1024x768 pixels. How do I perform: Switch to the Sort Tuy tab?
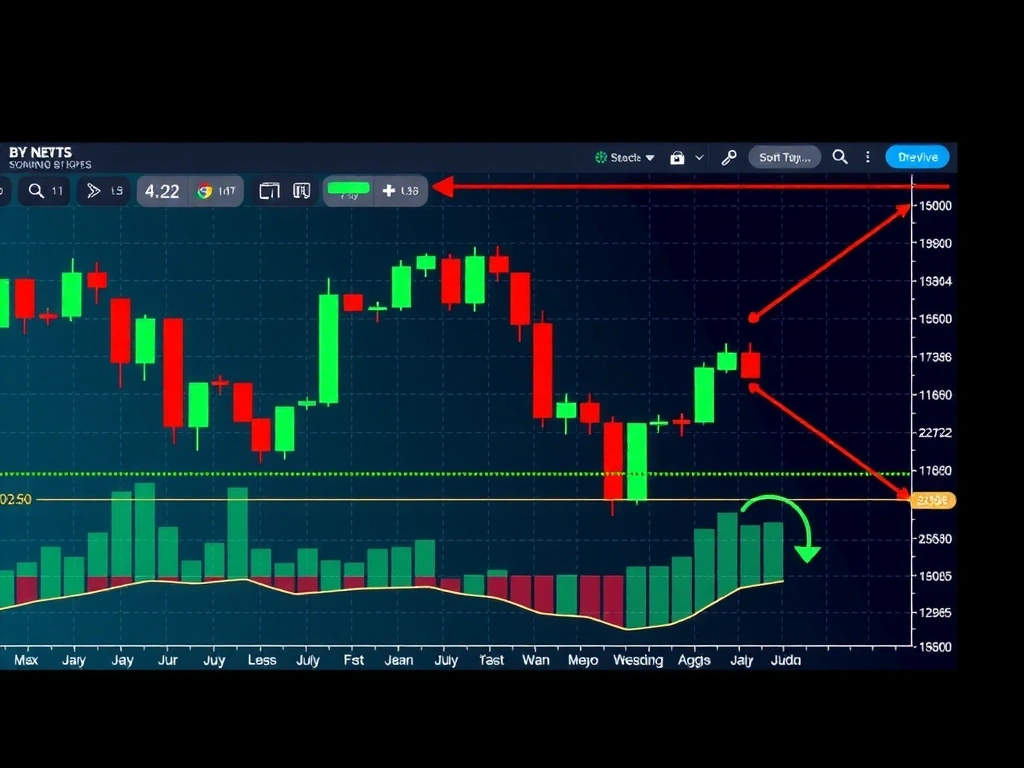click(x=784, y=157)
